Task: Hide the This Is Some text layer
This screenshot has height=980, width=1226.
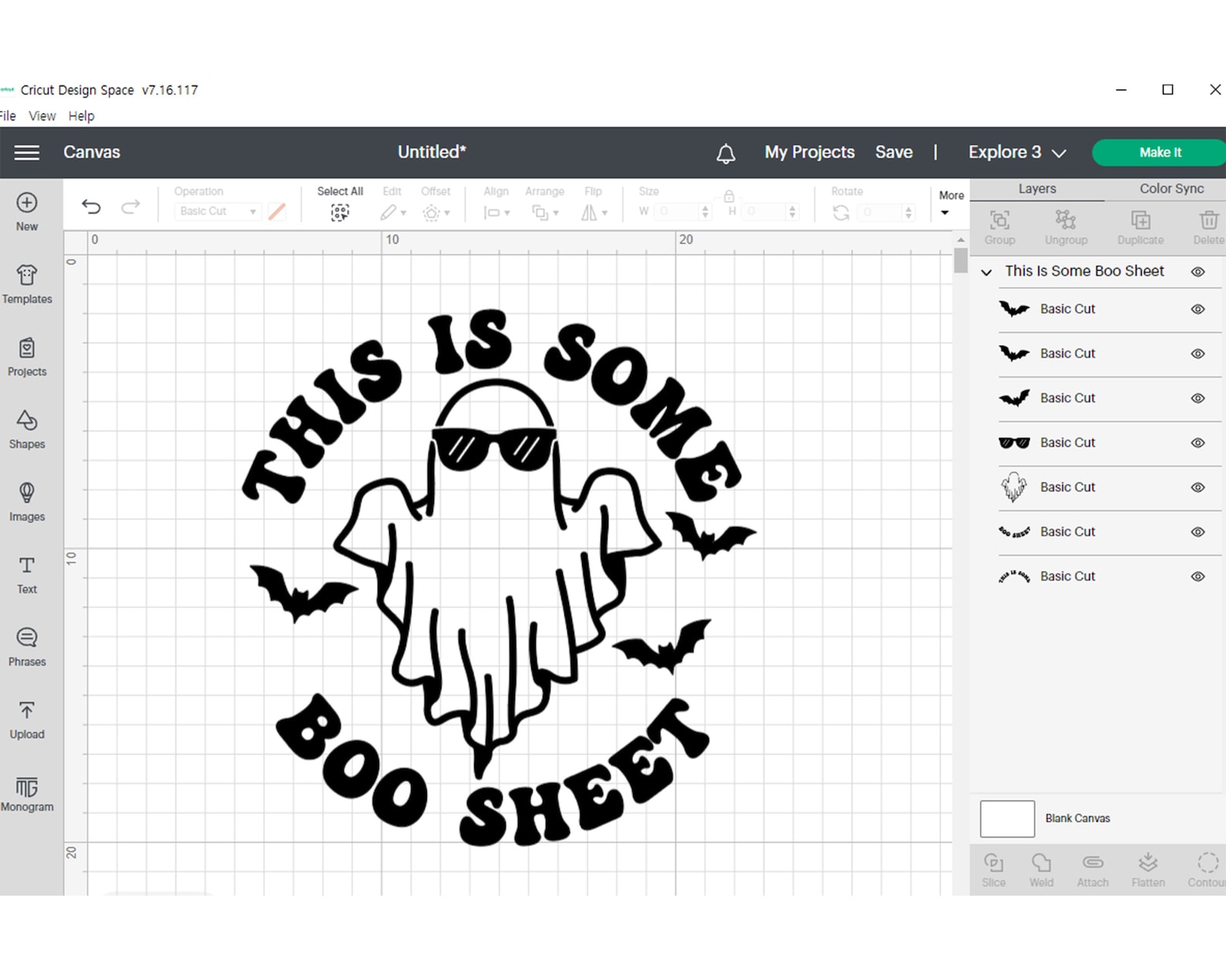Action: [1197, 576]
